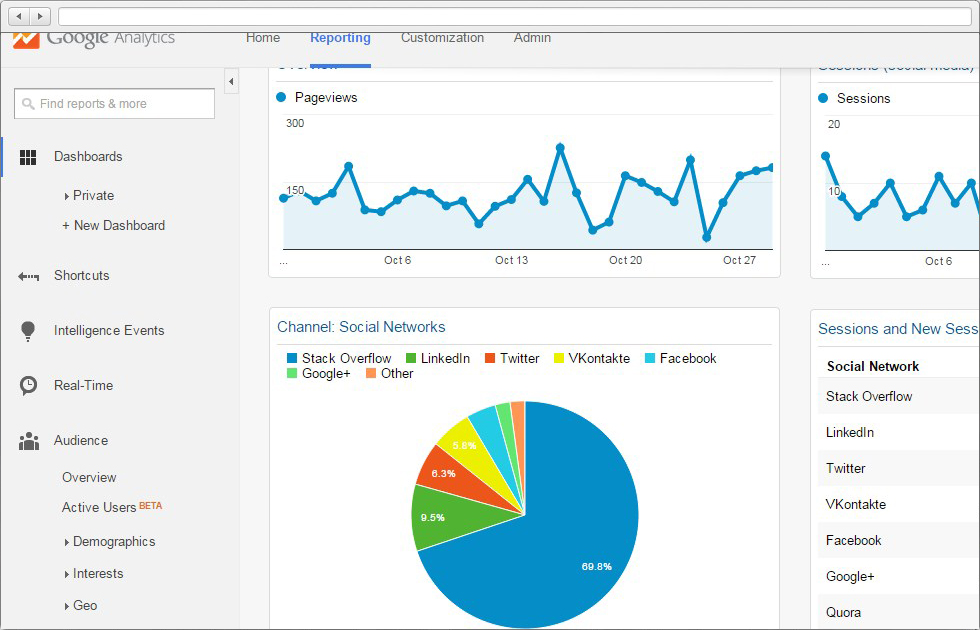Open Shortcuts in the sidebar
980x630 pixels.
[81, 275]
